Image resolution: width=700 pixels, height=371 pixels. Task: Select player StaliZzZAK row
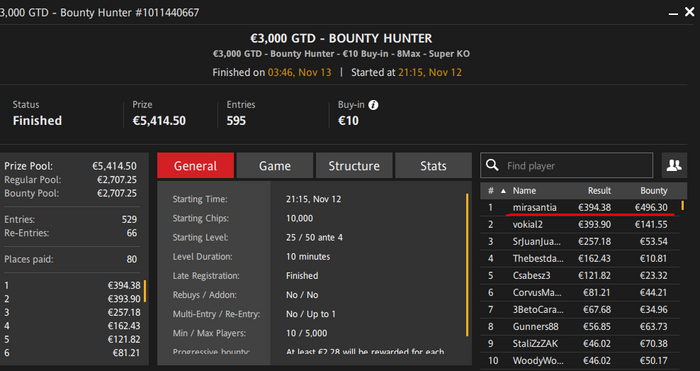point(580,343)
